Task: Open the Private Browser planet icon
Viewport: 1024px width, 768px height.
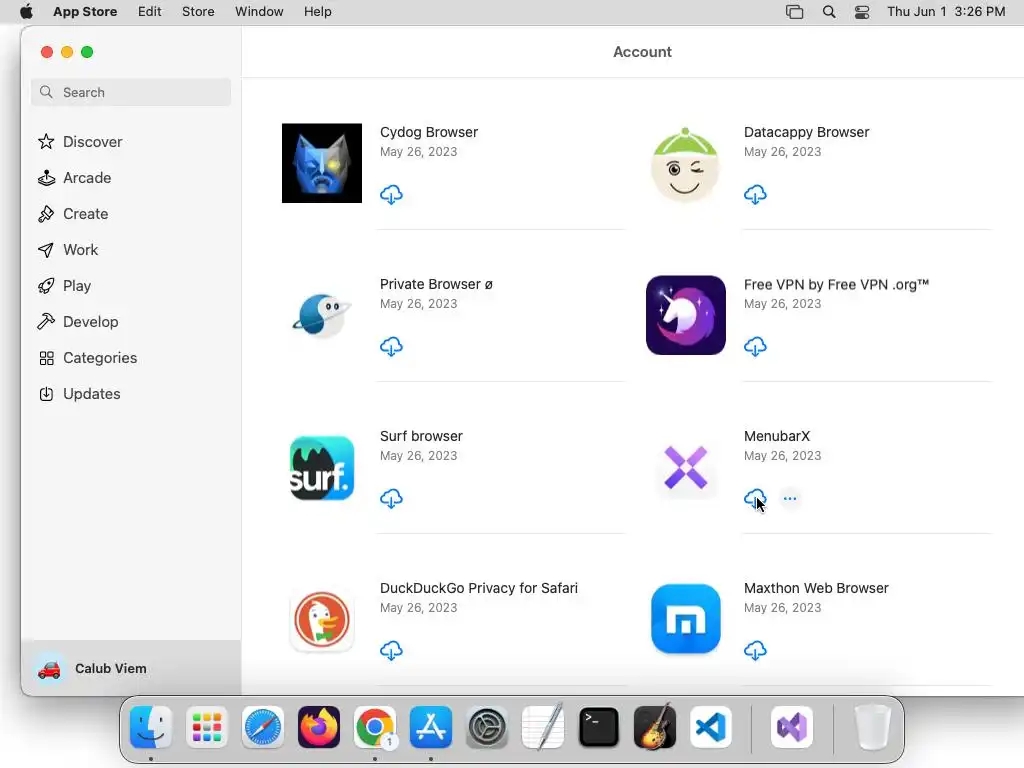Action: [322, 315]
